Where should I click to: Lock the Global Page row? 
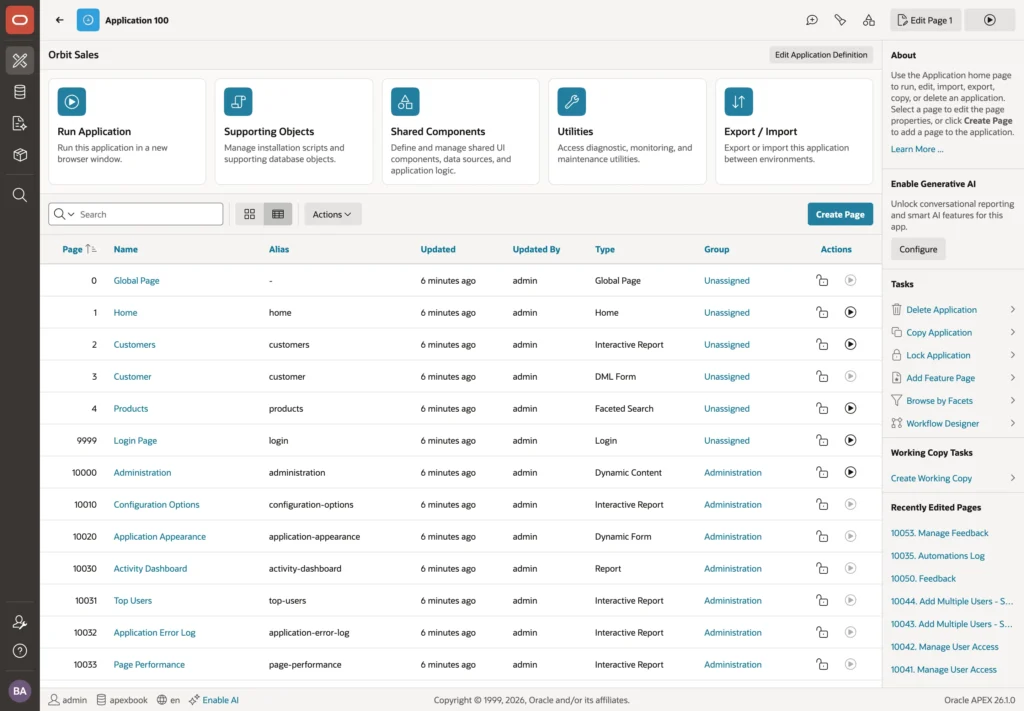[x=822, y=280]
